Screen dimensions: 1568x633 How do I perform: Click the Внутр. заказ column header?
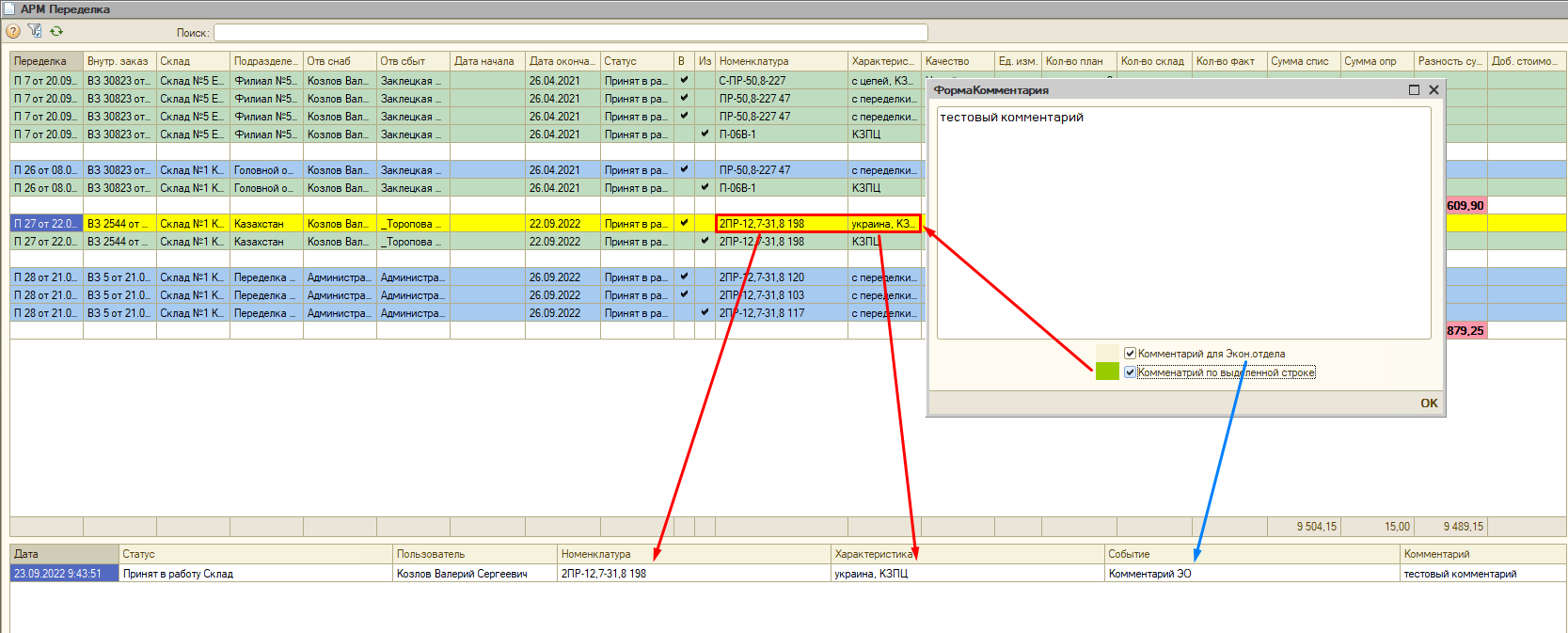[x=119, y=61]
